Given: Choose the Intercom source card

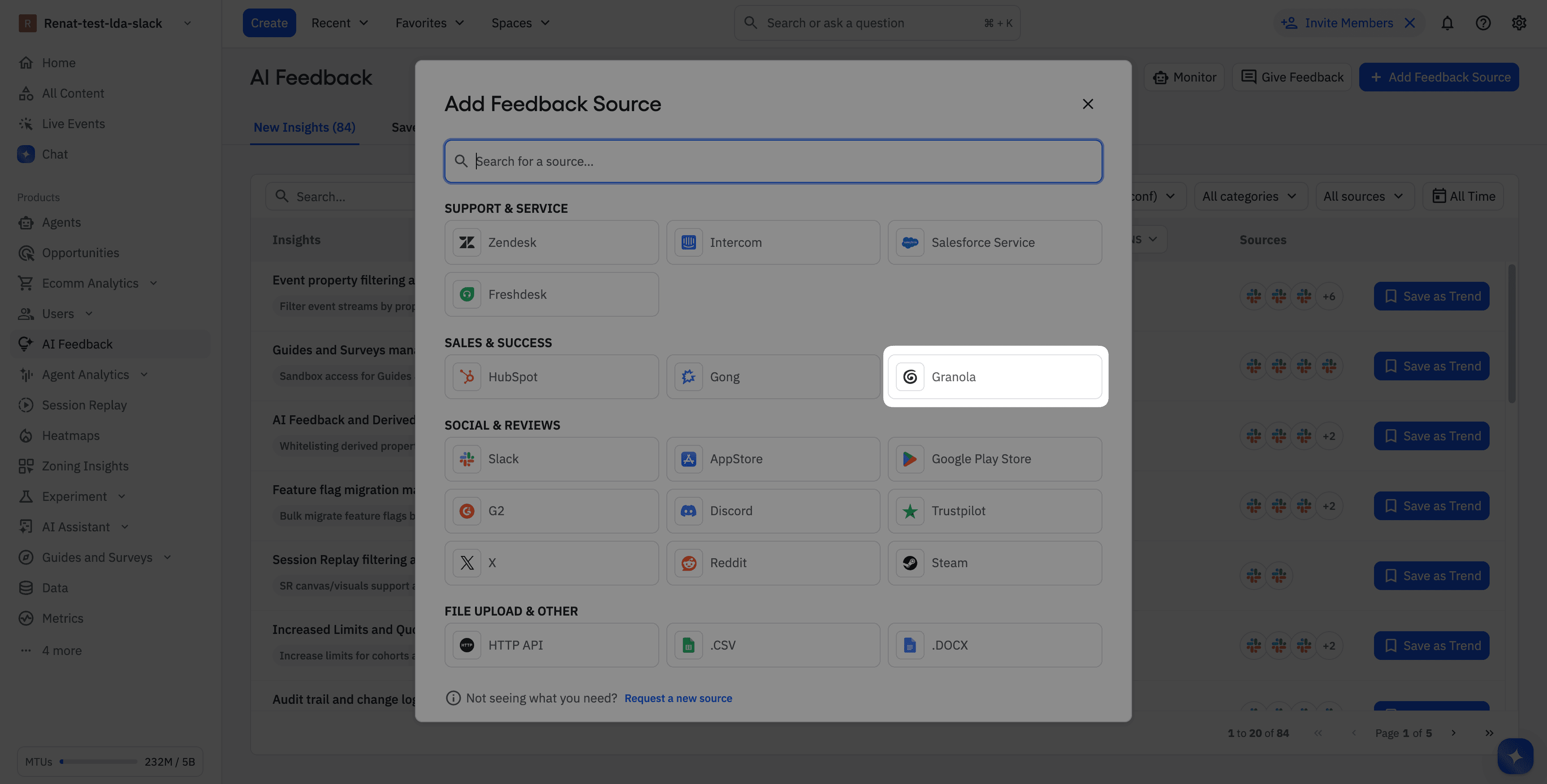Looking at the screenshot, I should 773,242.
